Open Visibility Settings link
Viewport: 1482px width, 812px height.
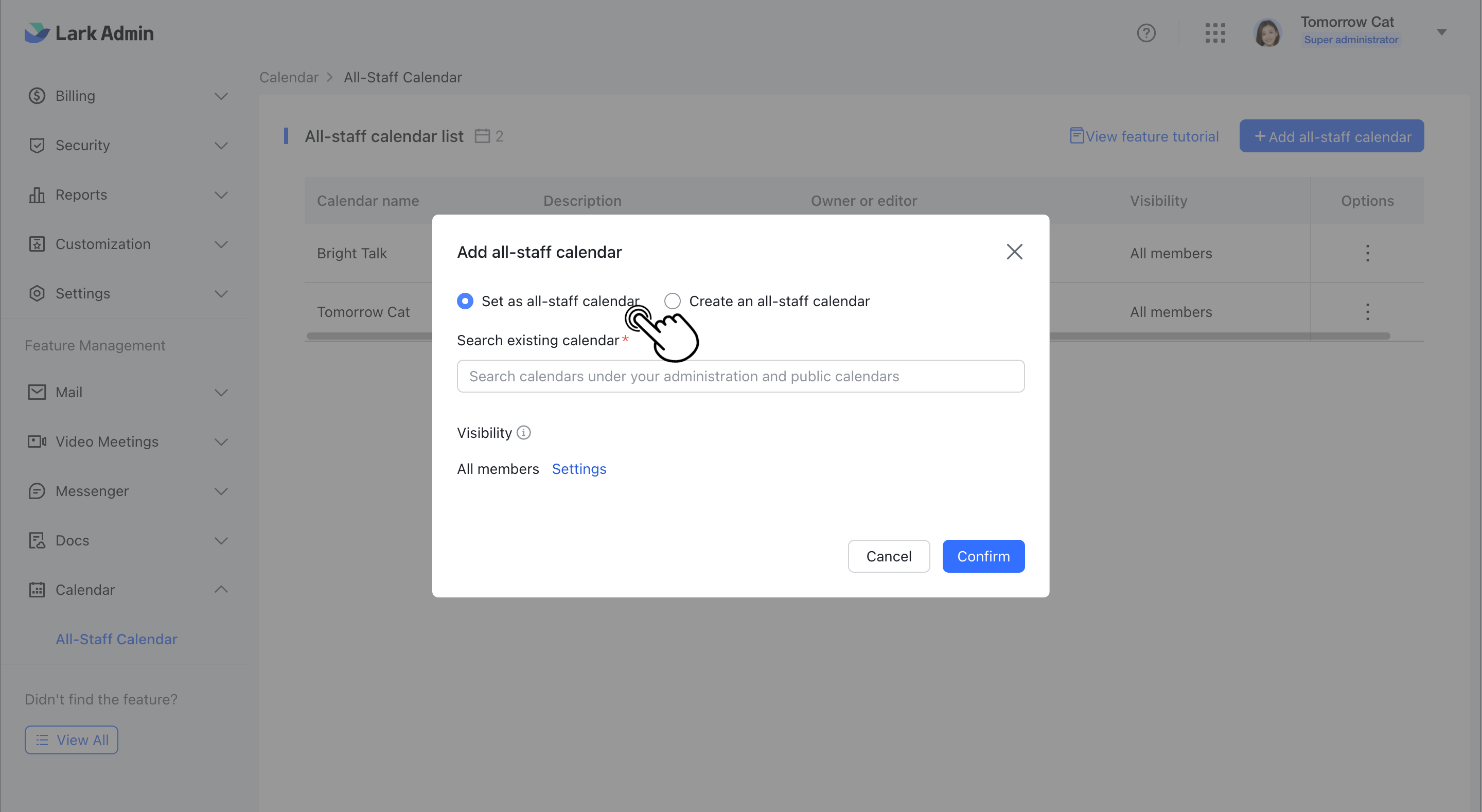tap(579, 469)
